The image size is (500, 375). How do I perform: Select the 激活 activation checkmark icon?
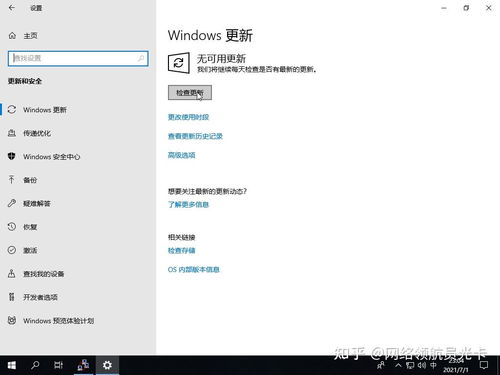(x=12, y=250)
